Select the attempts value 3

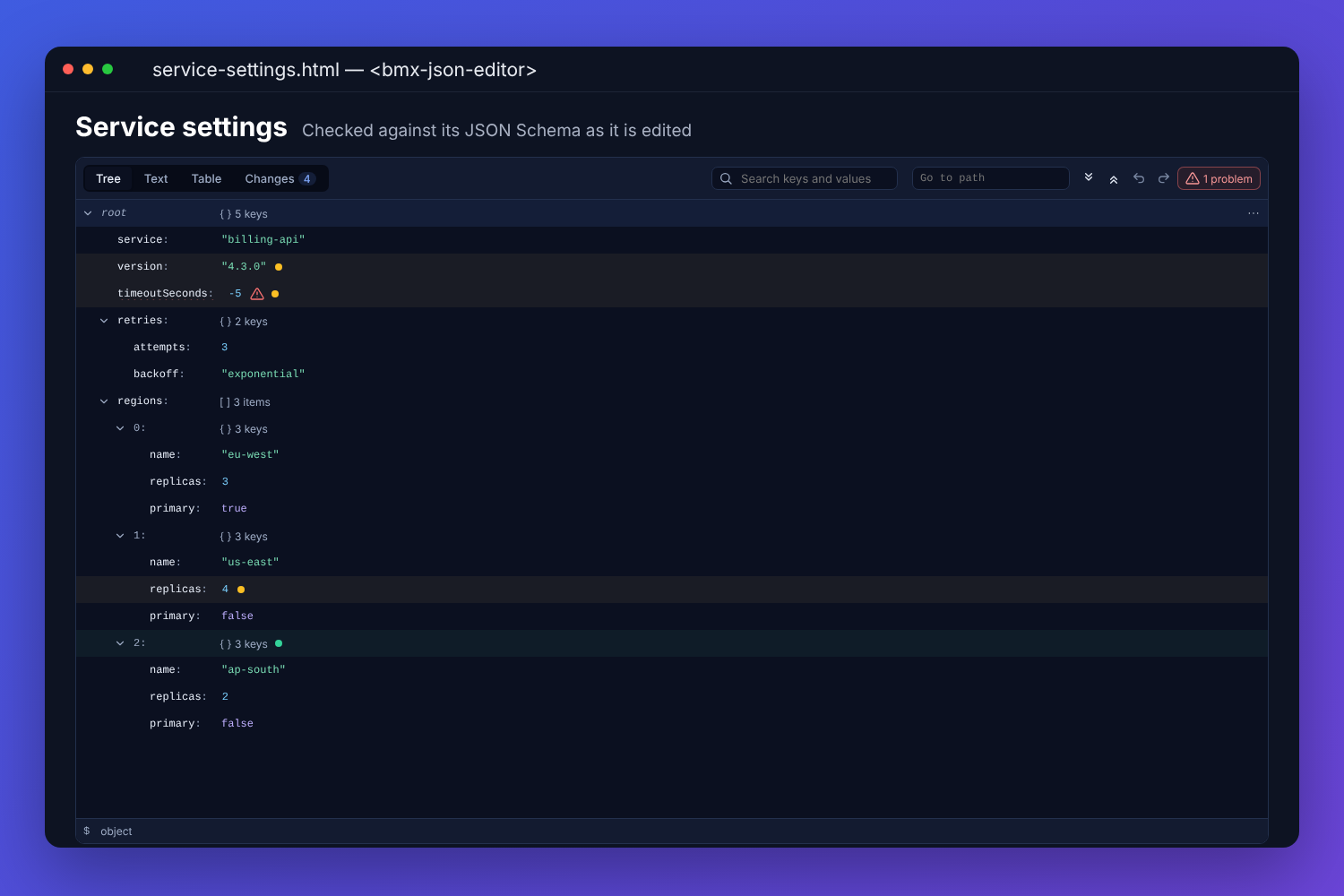pos(225,348)
